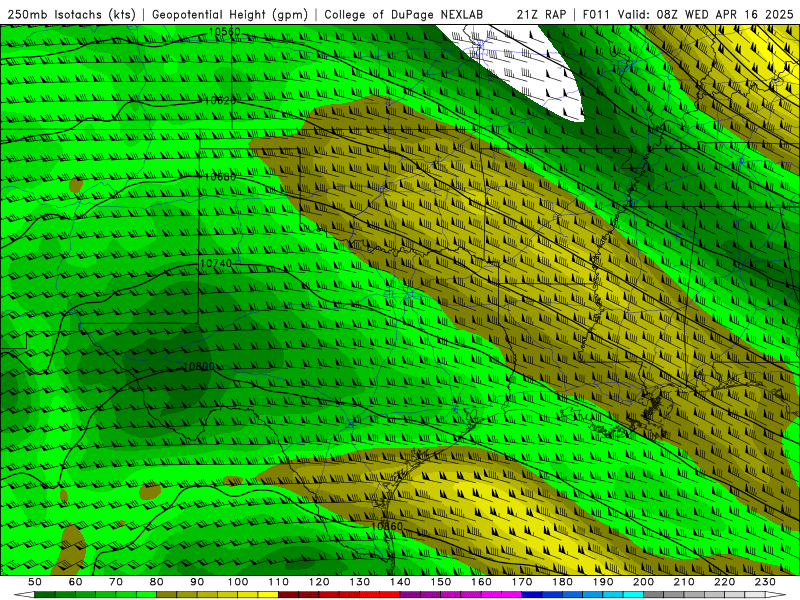
Task: Click the 180 value on the color scale
Action: (x=562, y=582)
